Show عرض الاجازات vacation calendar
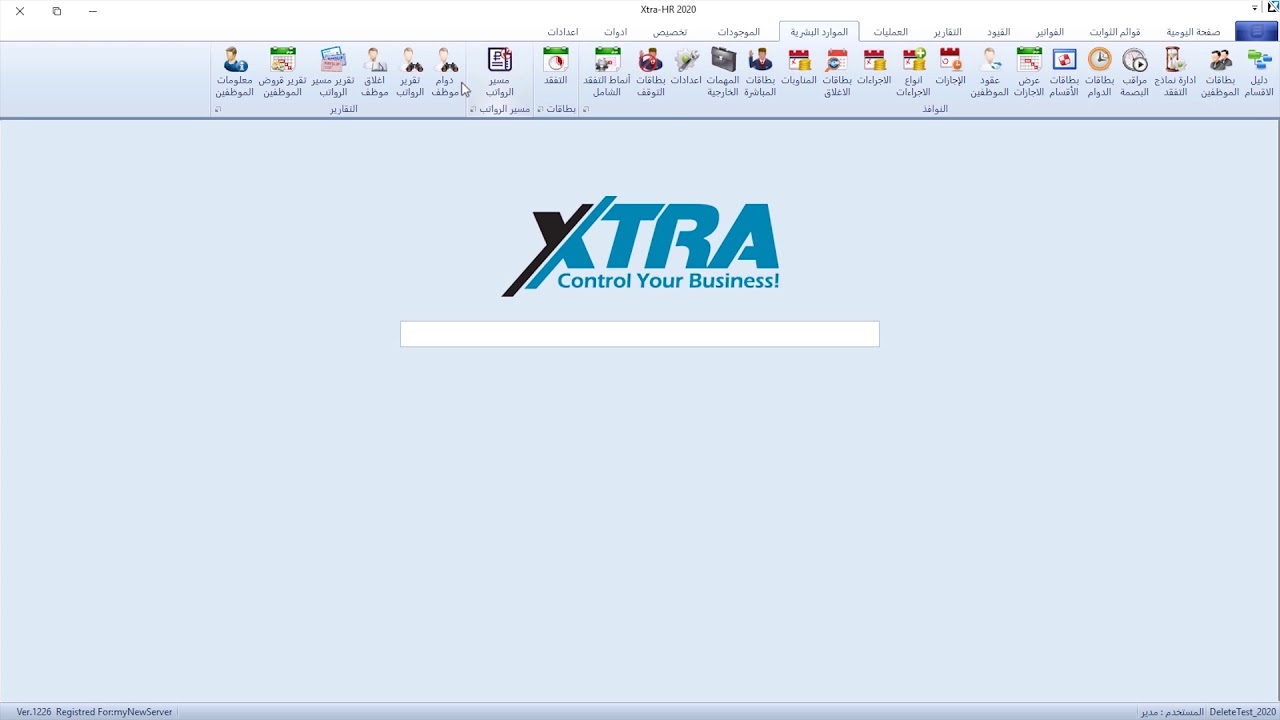The image size is (1280, 720). 1029,72
